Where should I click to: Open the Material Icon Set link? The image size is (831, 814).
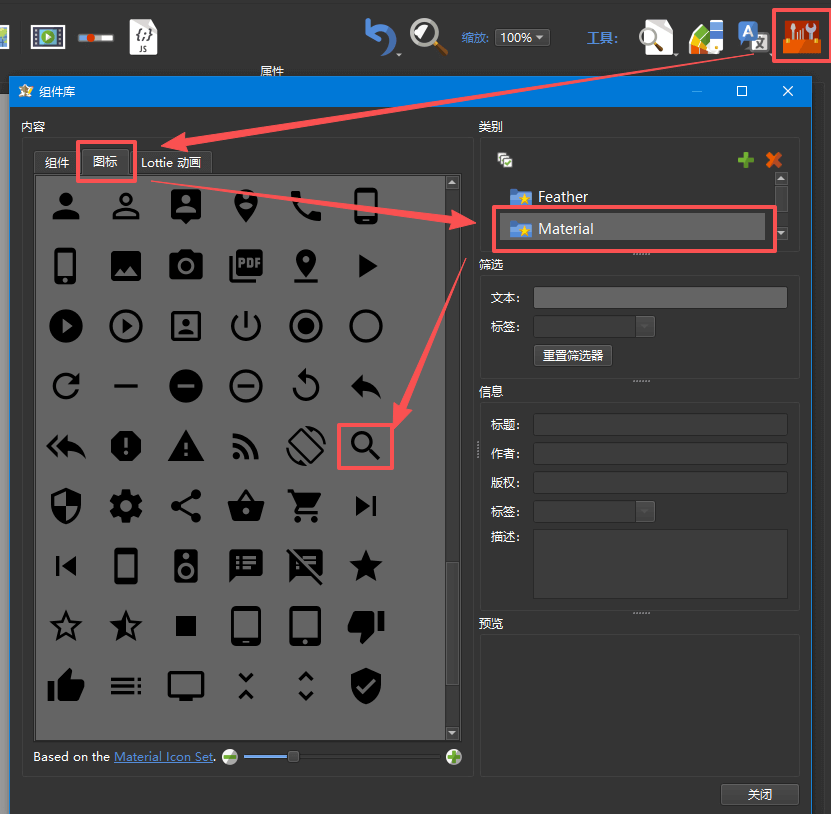(163, 757)
